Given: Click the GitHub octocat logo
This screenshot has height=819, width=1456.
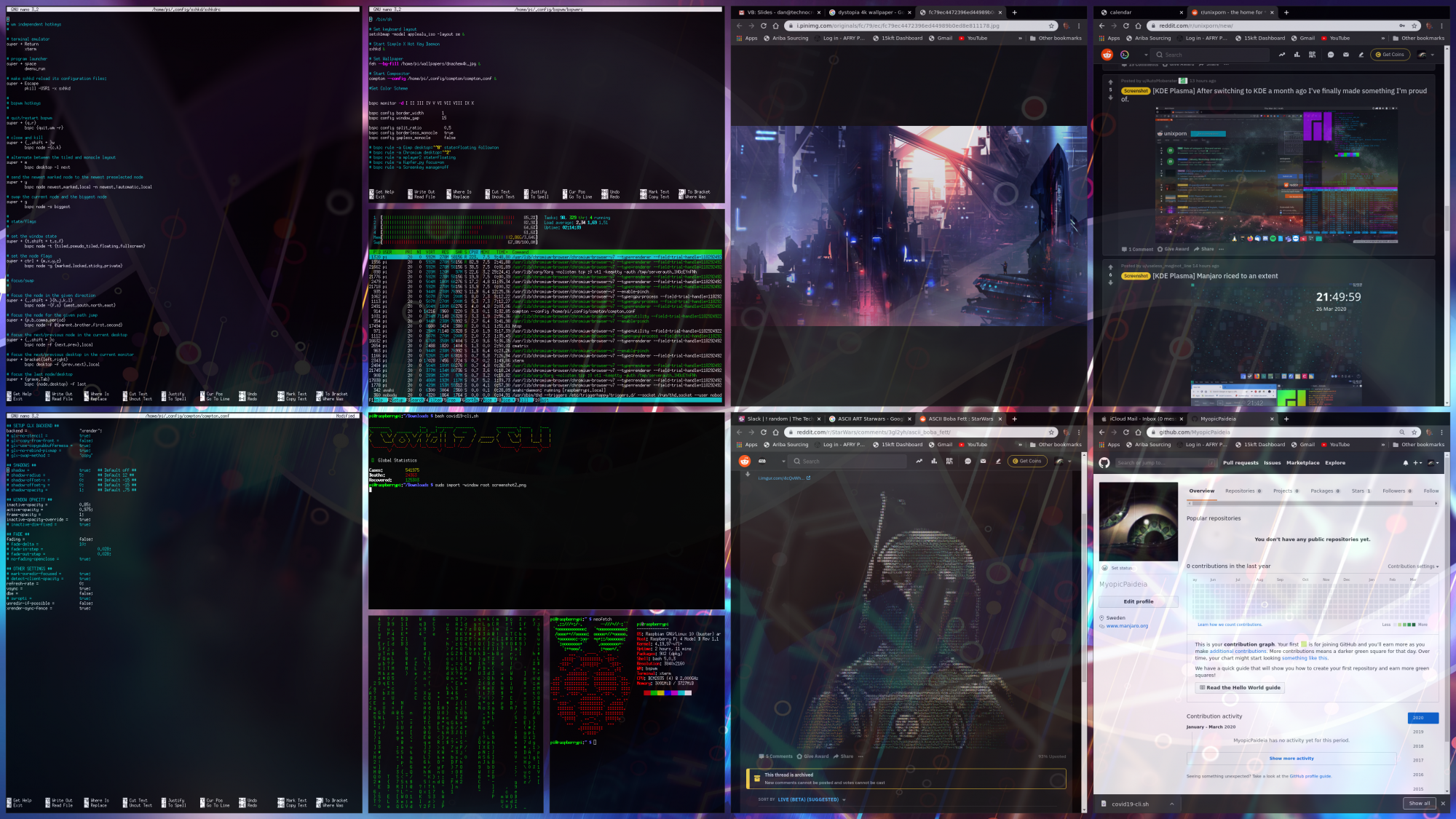Looking at the screenshot, I should point(1104,463).
